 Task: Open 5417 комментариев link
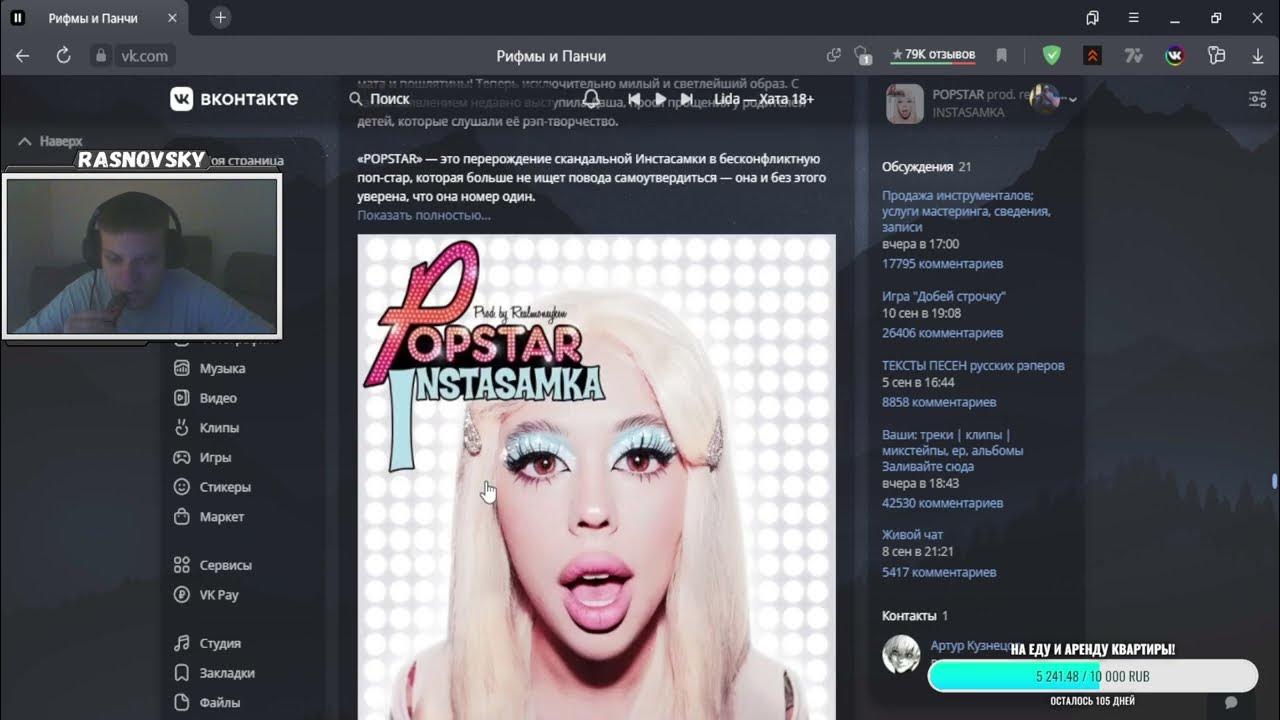939,573
